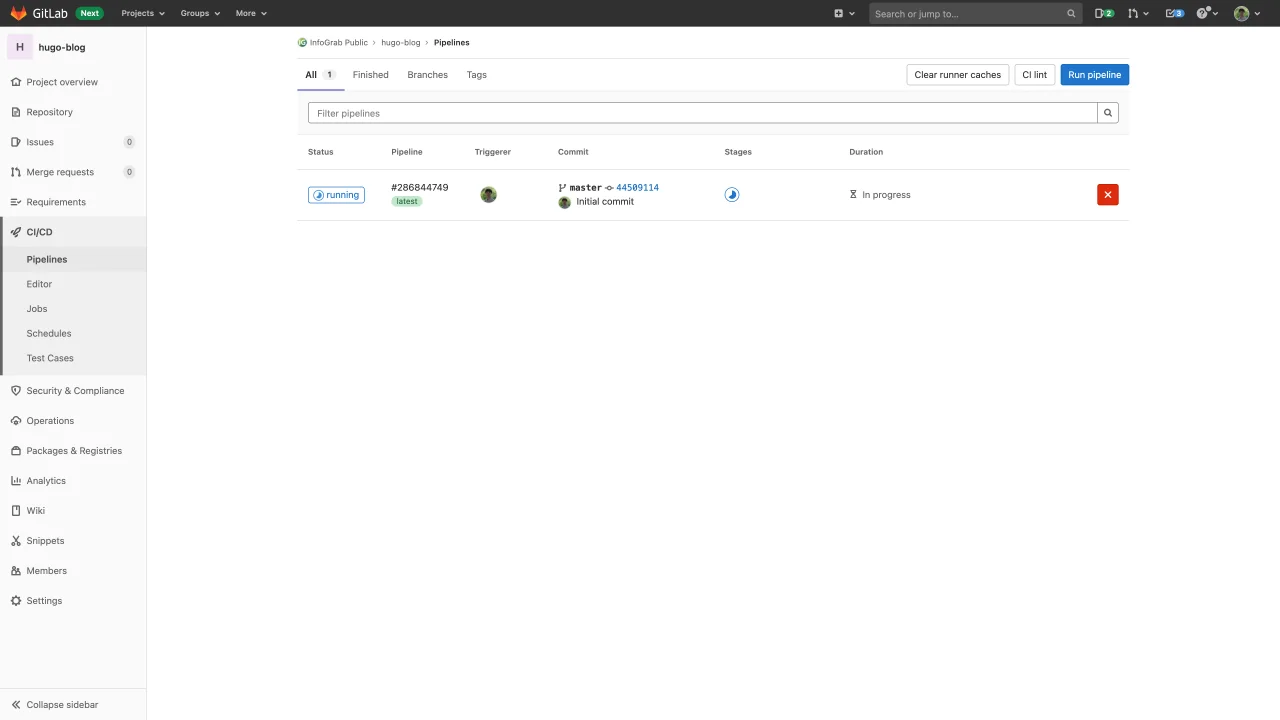Open the user avatar profile dropdown

[x=1246, y=13]
